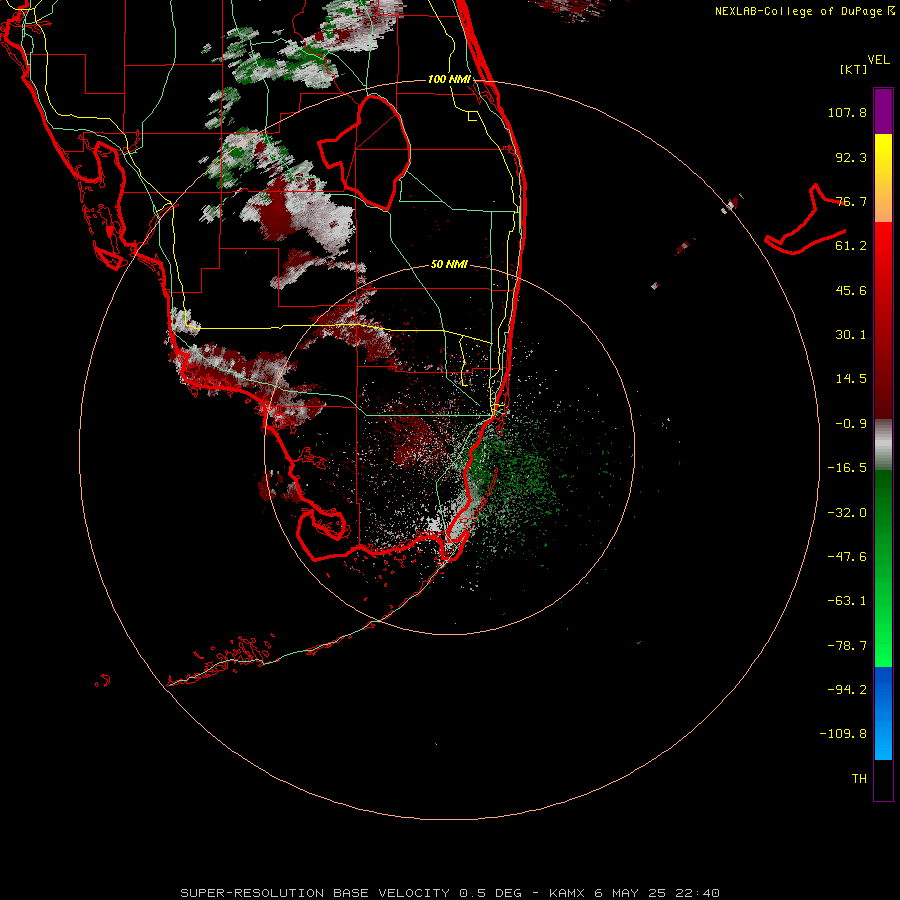
Task: Click the -16.5 legend value
Action: [847, 468]
